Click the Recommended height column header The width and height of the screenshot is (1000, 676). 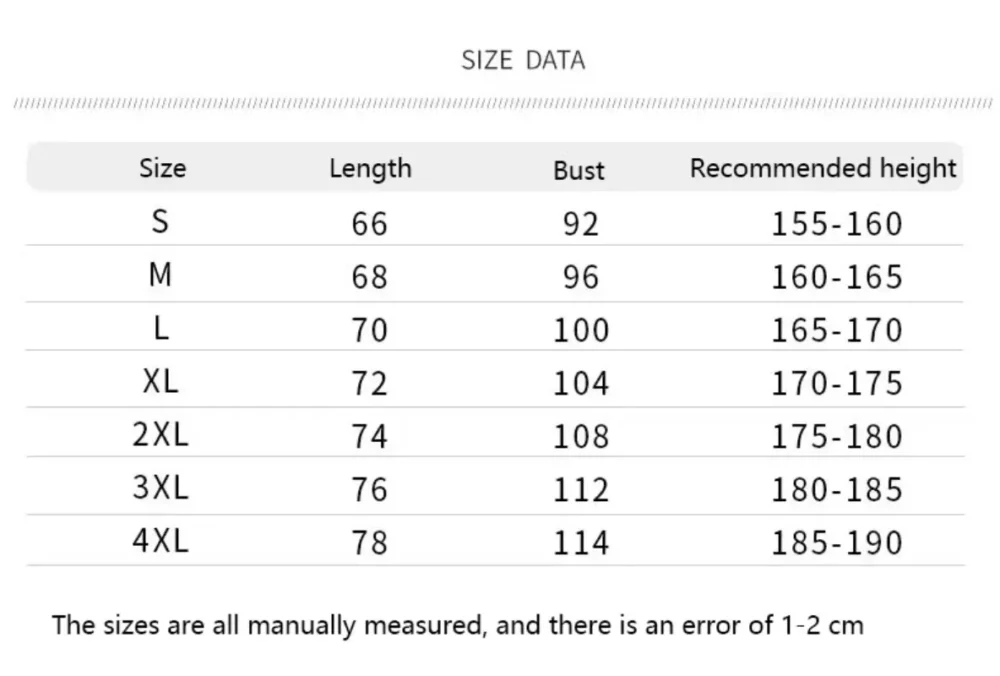tap(823, 168)
